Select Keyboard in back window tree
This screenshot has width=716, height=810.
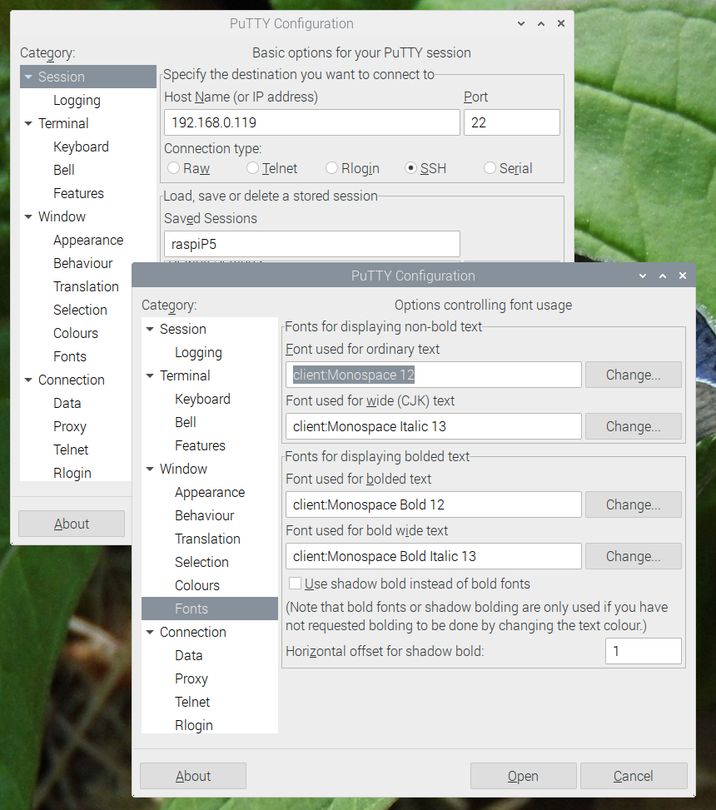coord(81,147)
